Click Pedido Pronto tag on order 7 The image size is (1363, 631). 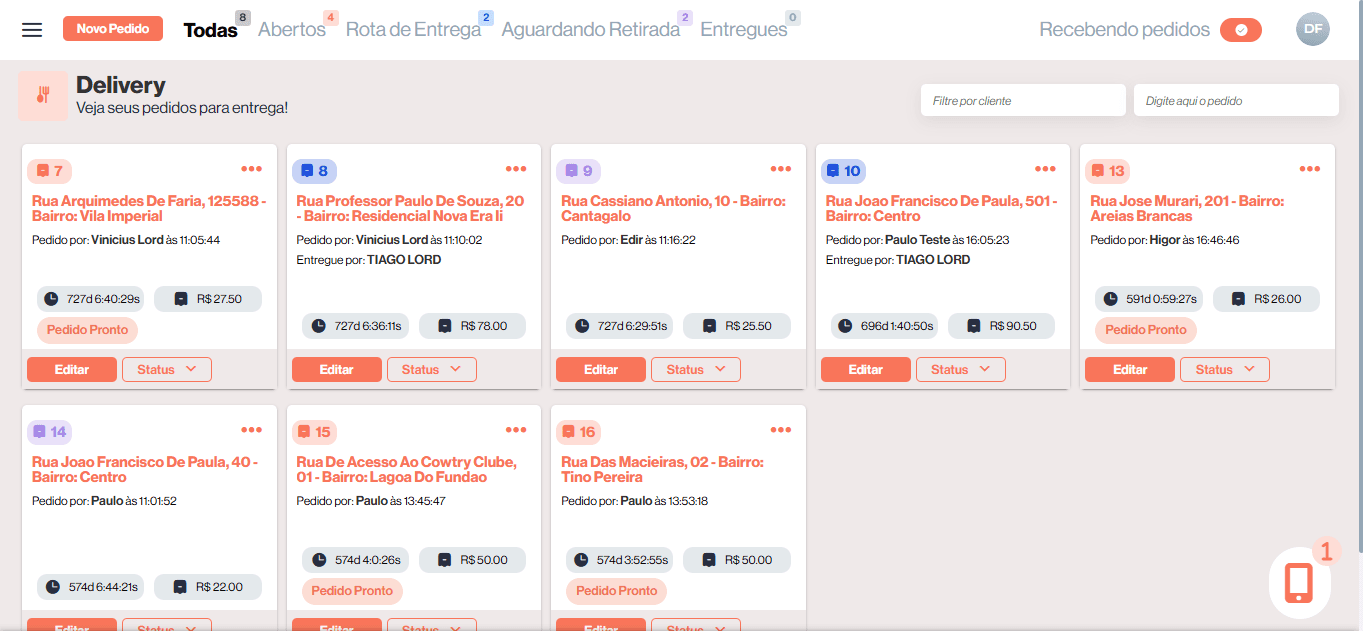tap(88, 330)
